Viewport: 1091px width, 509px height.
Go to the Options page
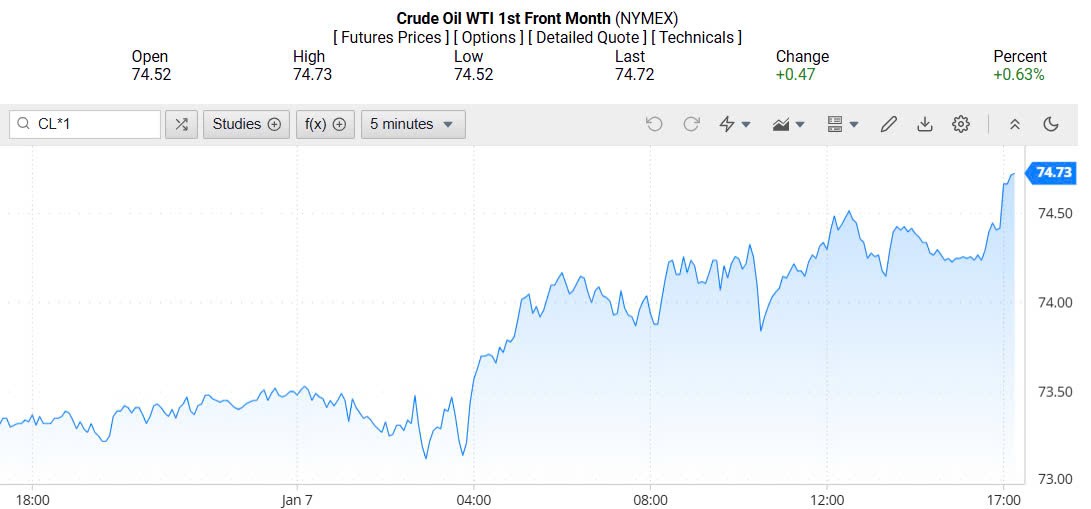pos(489,37)
